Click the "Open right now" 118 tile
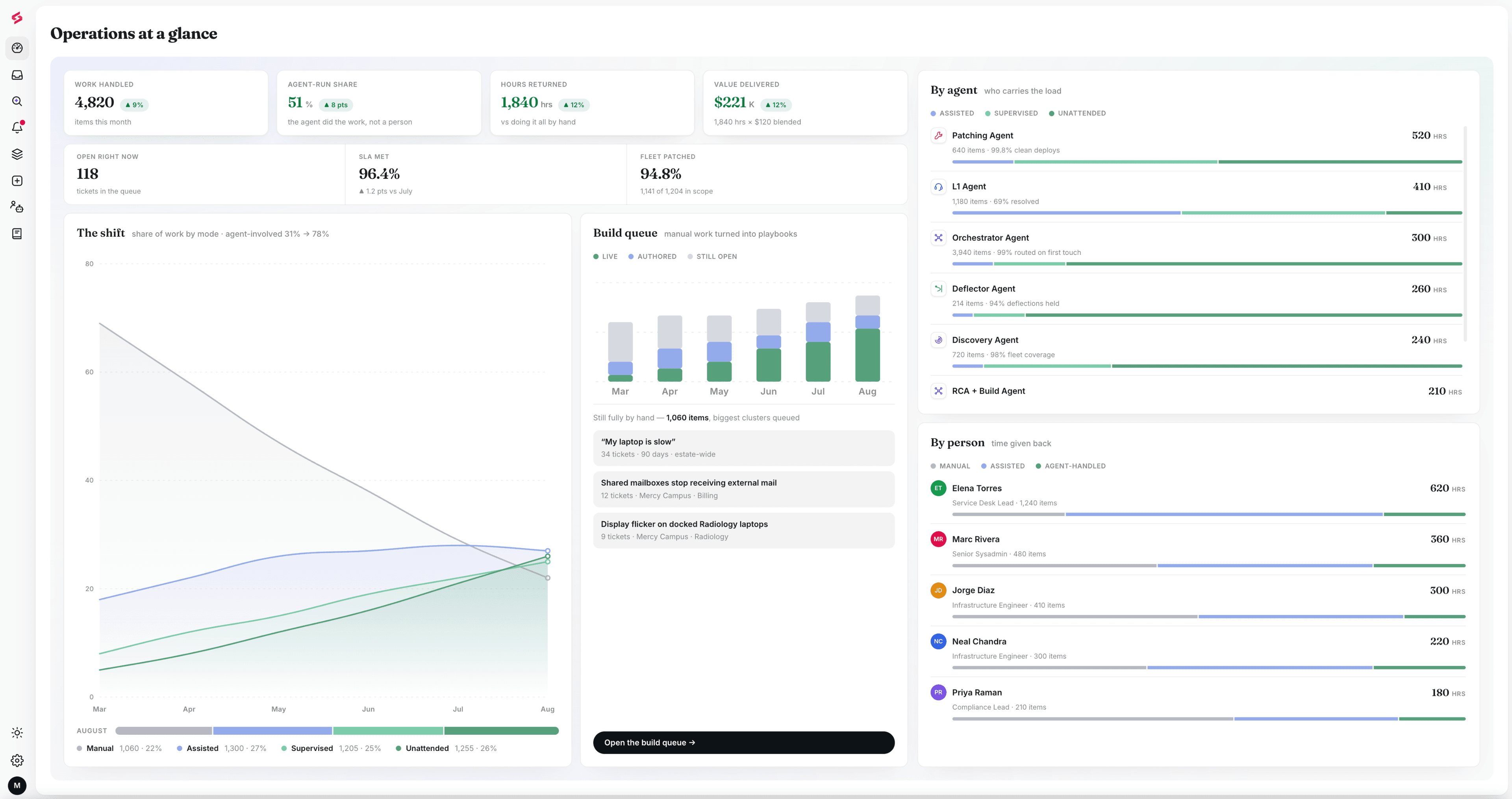Viewport: 1512px width, 799px height. 205,175
